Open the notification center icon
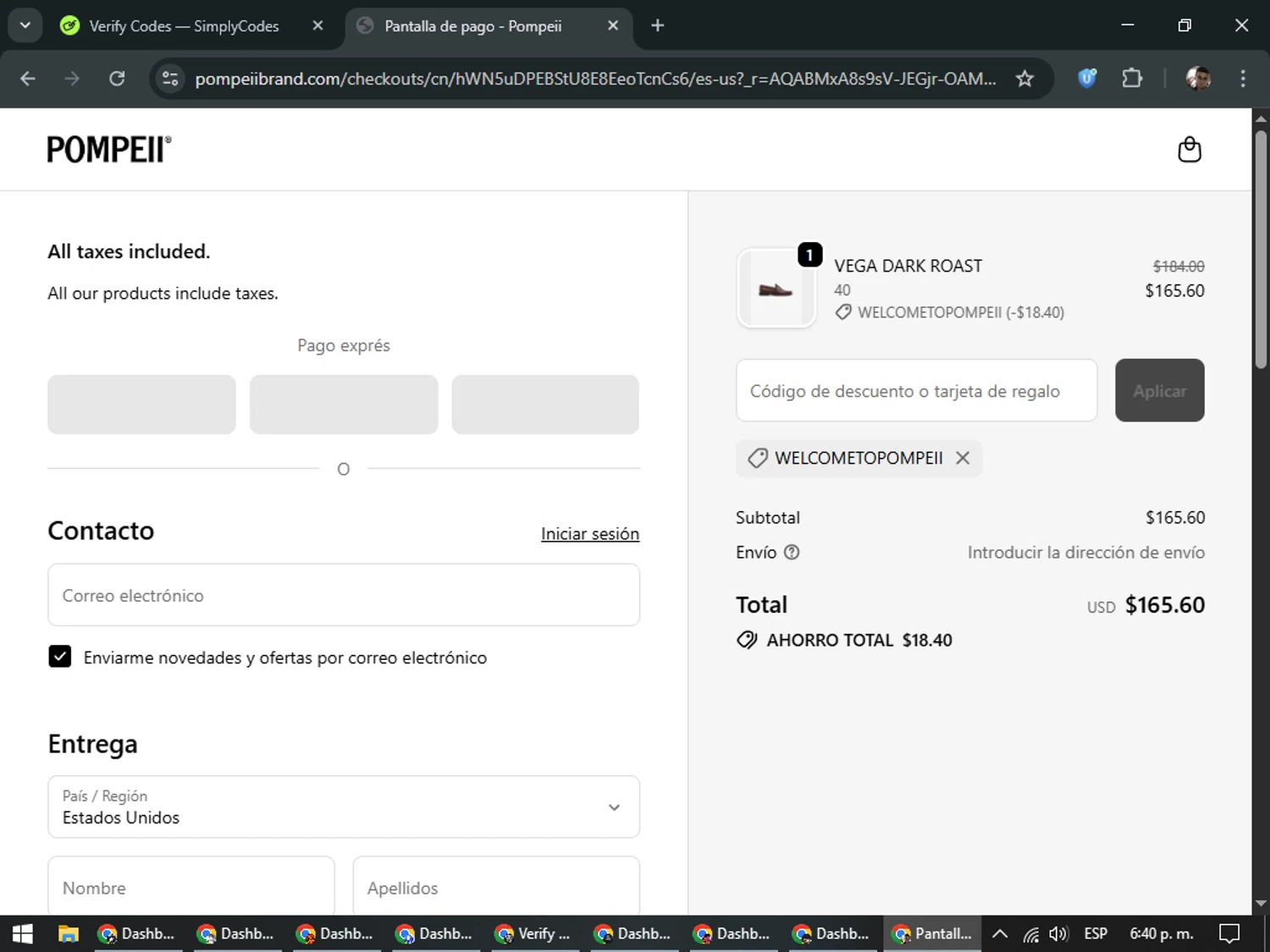Screen dimensions: 1270x952 (x=1229, y=933)
